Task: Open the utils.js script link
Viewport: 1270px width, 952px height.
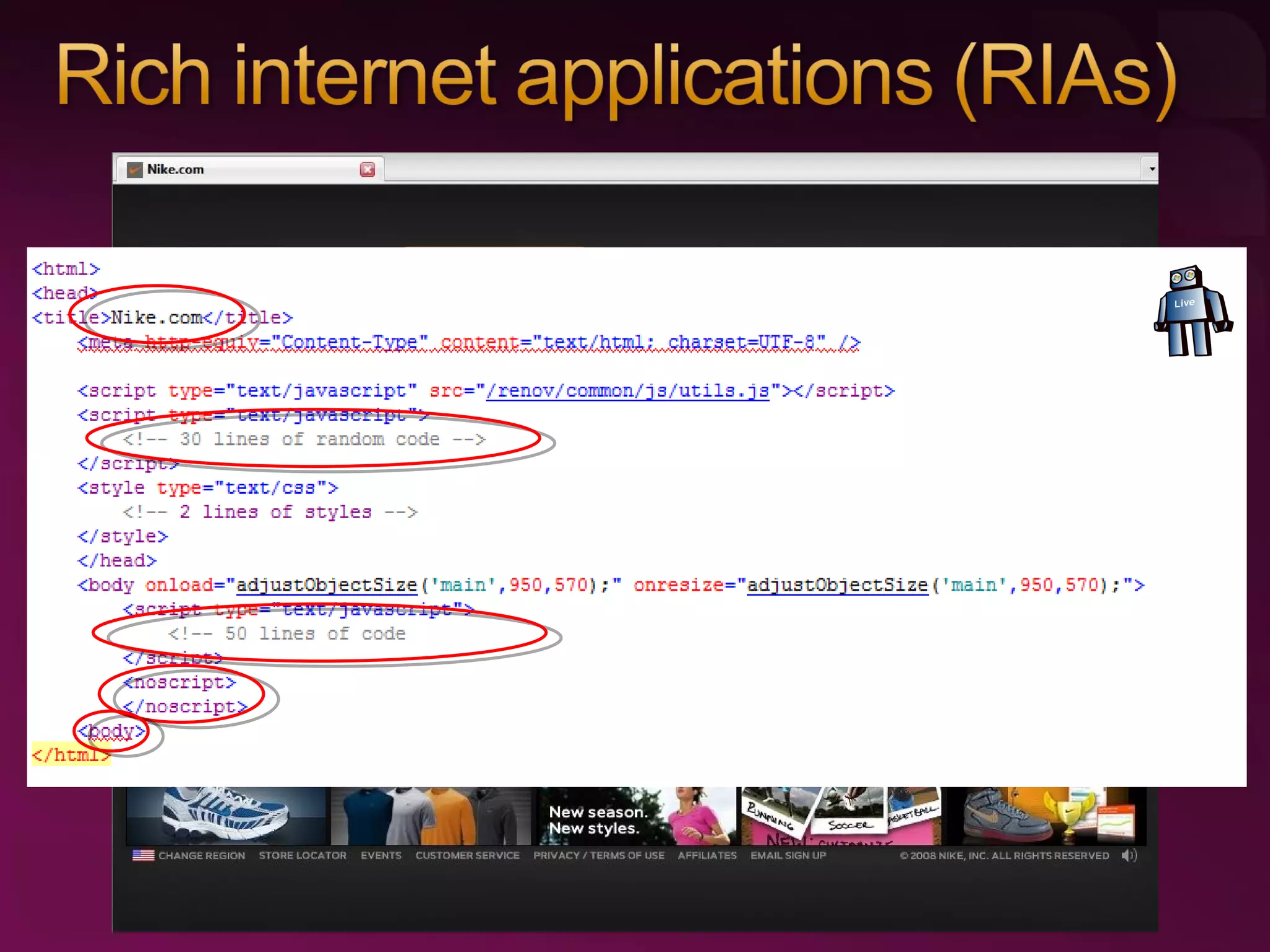Action: [x=628, y=391]
